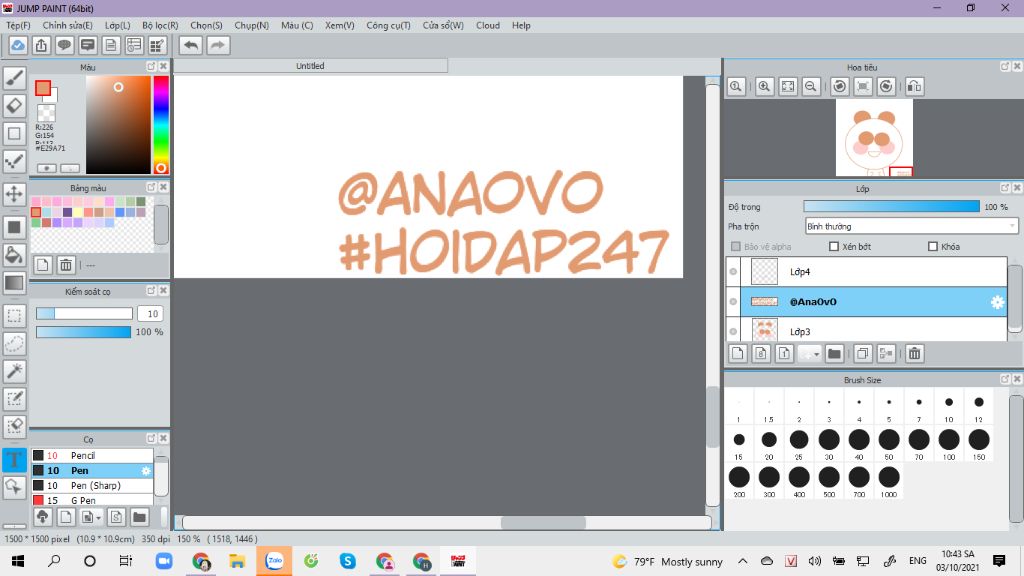The width and height of the screenshot is (1024, 576).
Task: Open the Bộ lọc(R) menu
Action: pyautogui.click(x=160, y=25)
